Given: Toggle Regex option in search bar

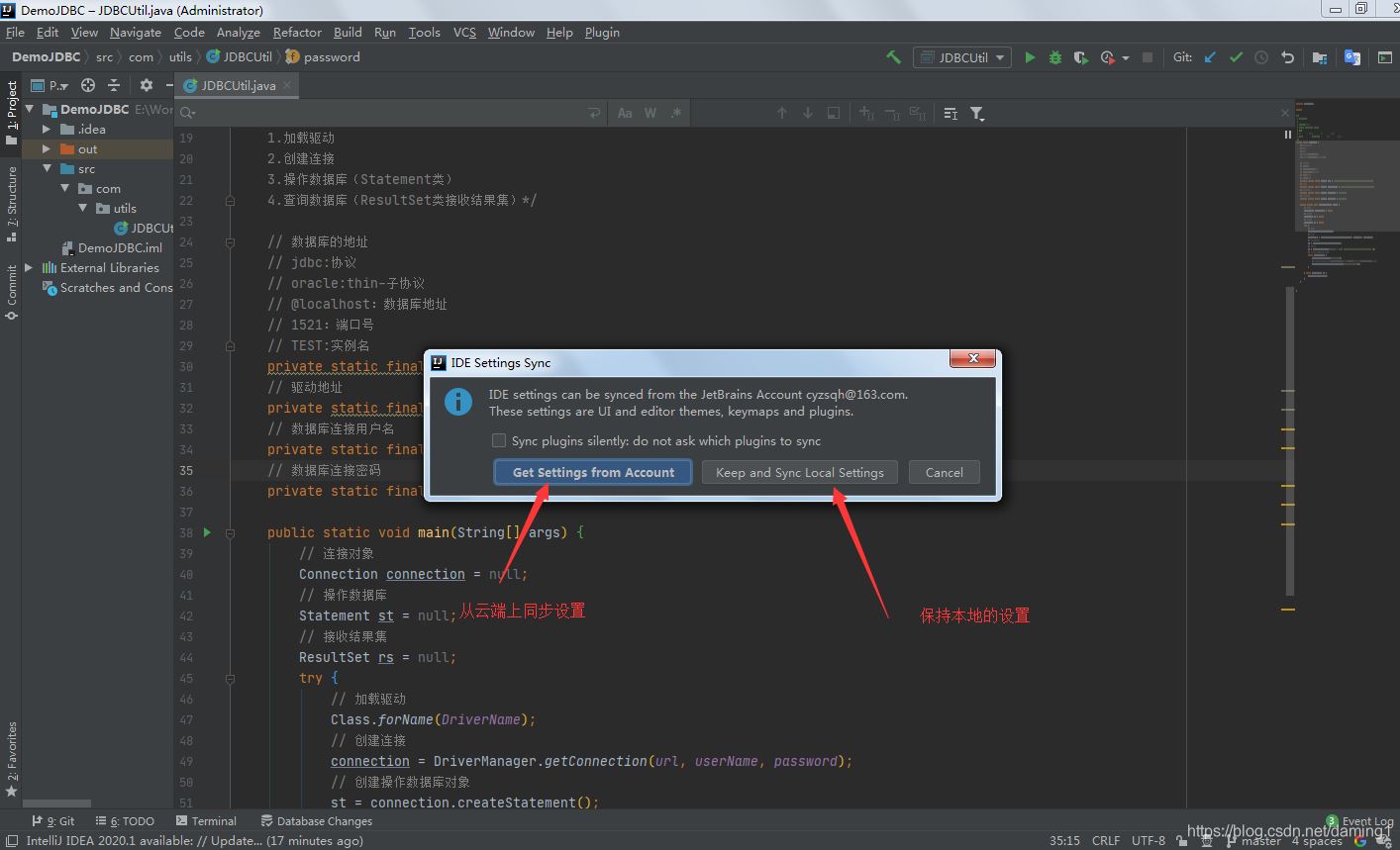Looking at the screenshot, I should click(x=676, y=114).
